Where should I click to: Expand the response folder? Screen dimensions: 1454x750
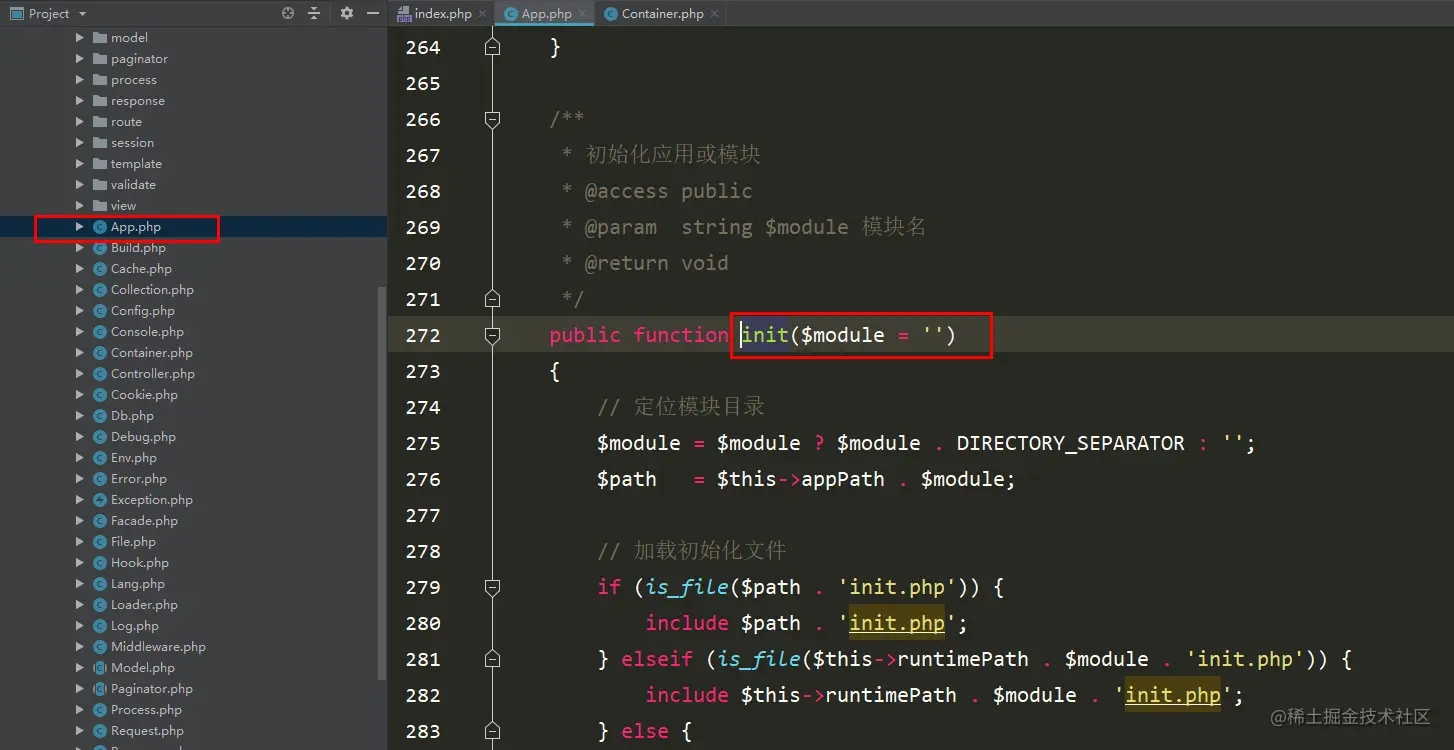80,101
